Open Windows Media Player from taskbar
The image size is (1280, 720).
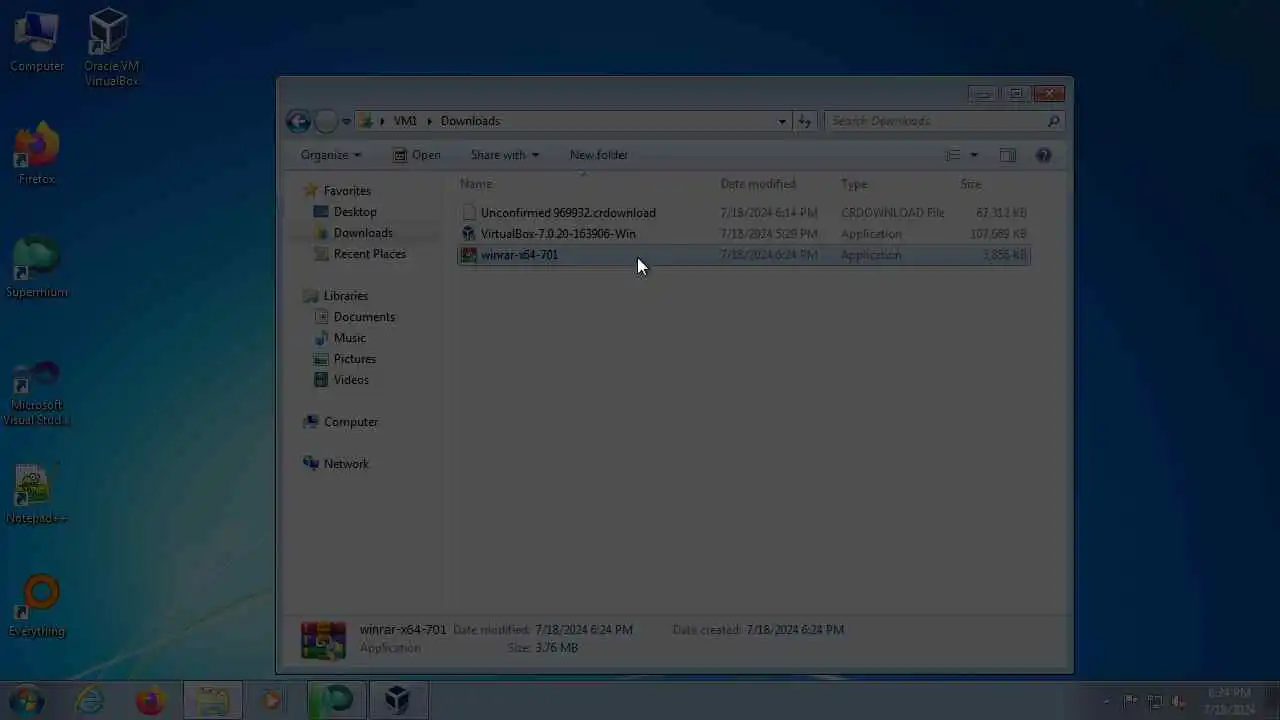pyautogui.click(x=272, y=701)
